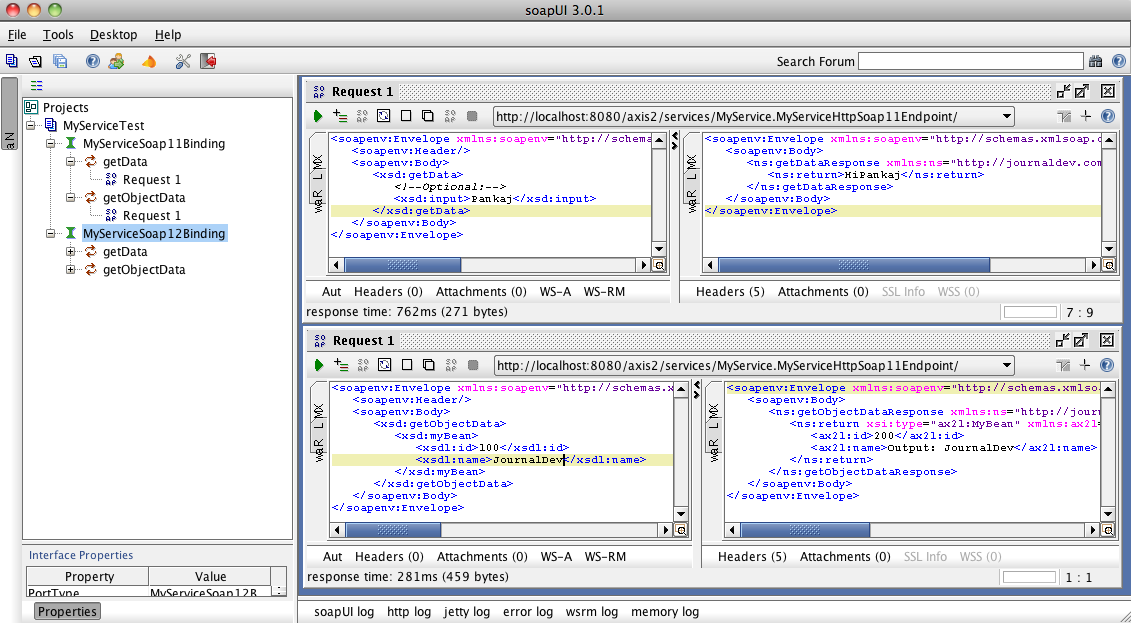Screen dimensions: 1131x623
Task: Open the jetty log tab
Action: pos(467,611)
